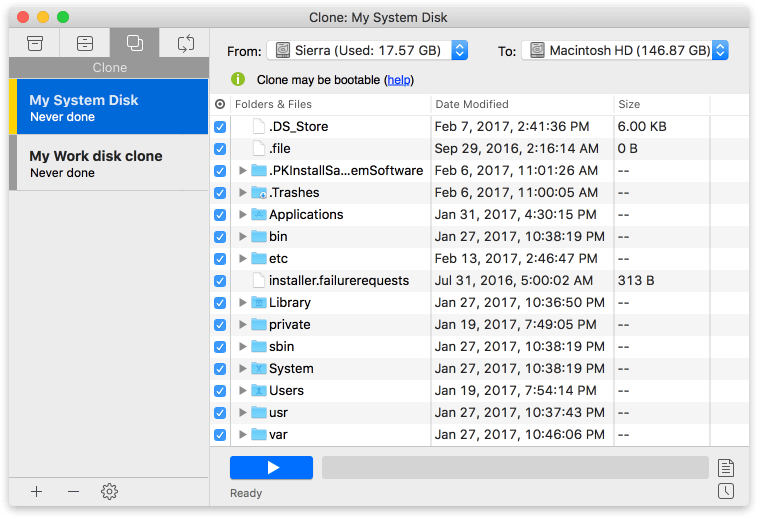This screenshot has height=518, width=758.
Task: Add a new project with plus
Action: tap(36, 491)
